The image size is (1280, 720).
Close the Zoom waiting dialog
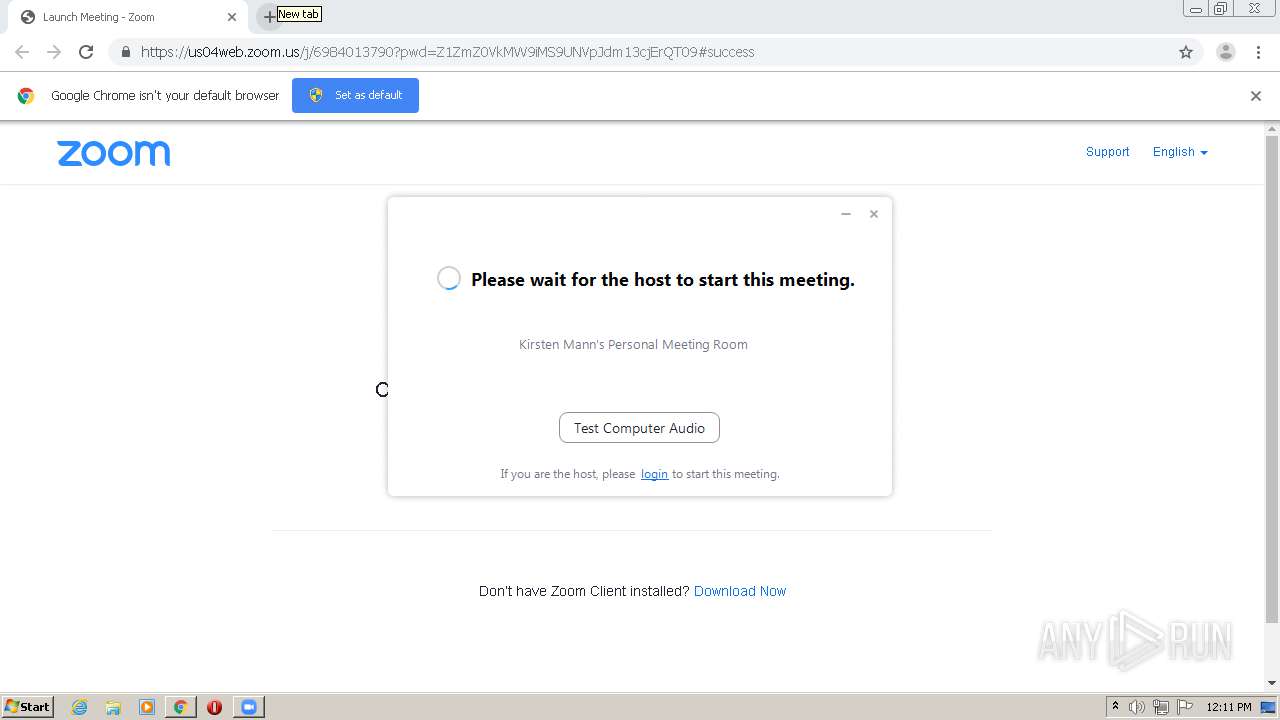point(874,214)
